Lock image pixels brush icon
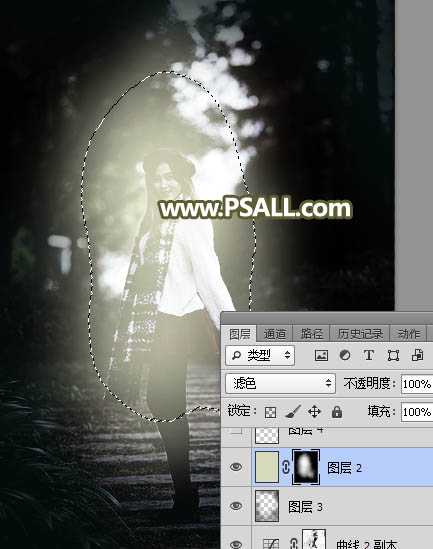The width and height of the screenshot is (433, 549). (x=293, y=412)
